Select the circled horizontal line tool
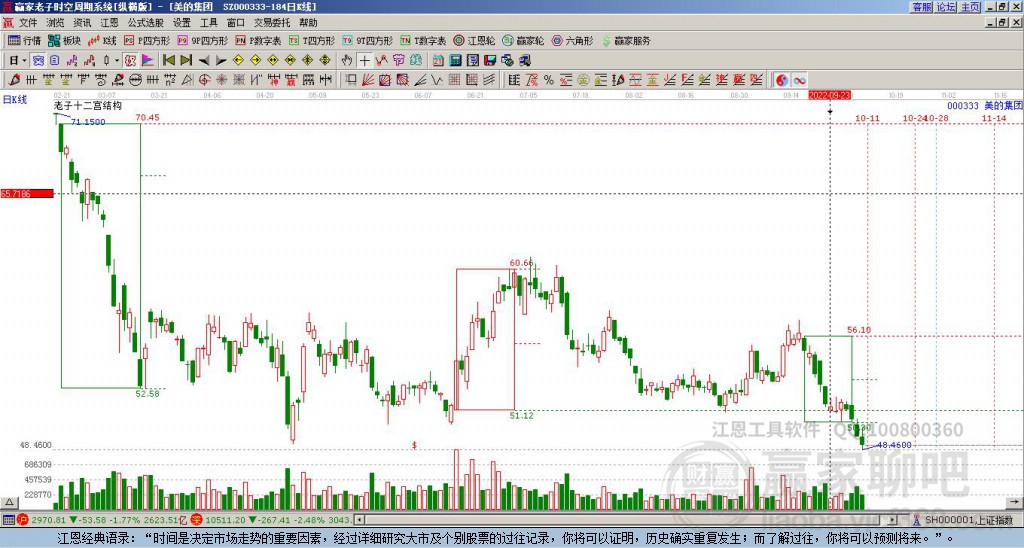The height and width of the screenshot is (548, 1024). (x=135, y=80)
